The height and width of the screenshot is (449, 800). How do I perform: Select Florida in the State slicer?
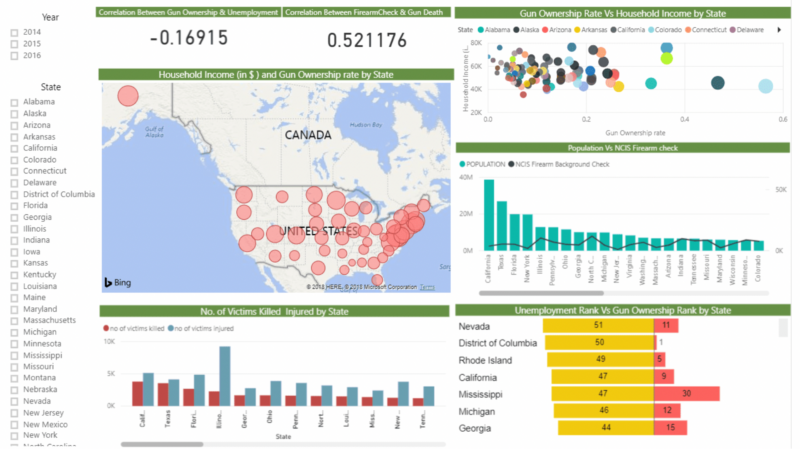tap(14, 205)
